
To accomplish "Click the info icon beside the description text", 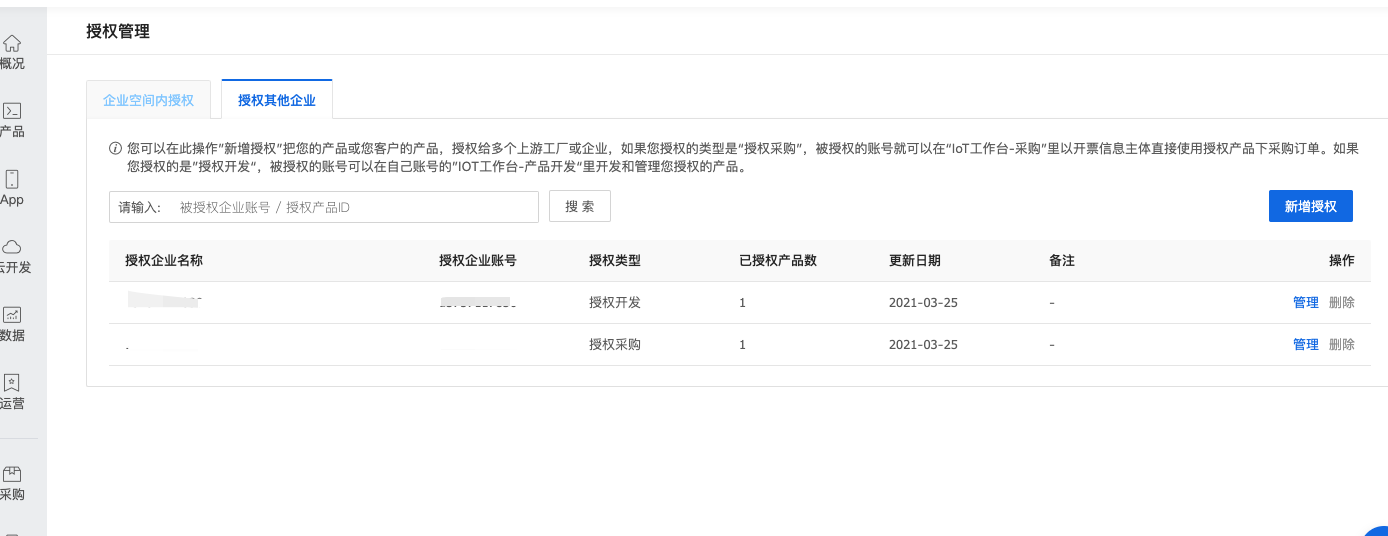I will pyautogui.click(x=115, y=148).
